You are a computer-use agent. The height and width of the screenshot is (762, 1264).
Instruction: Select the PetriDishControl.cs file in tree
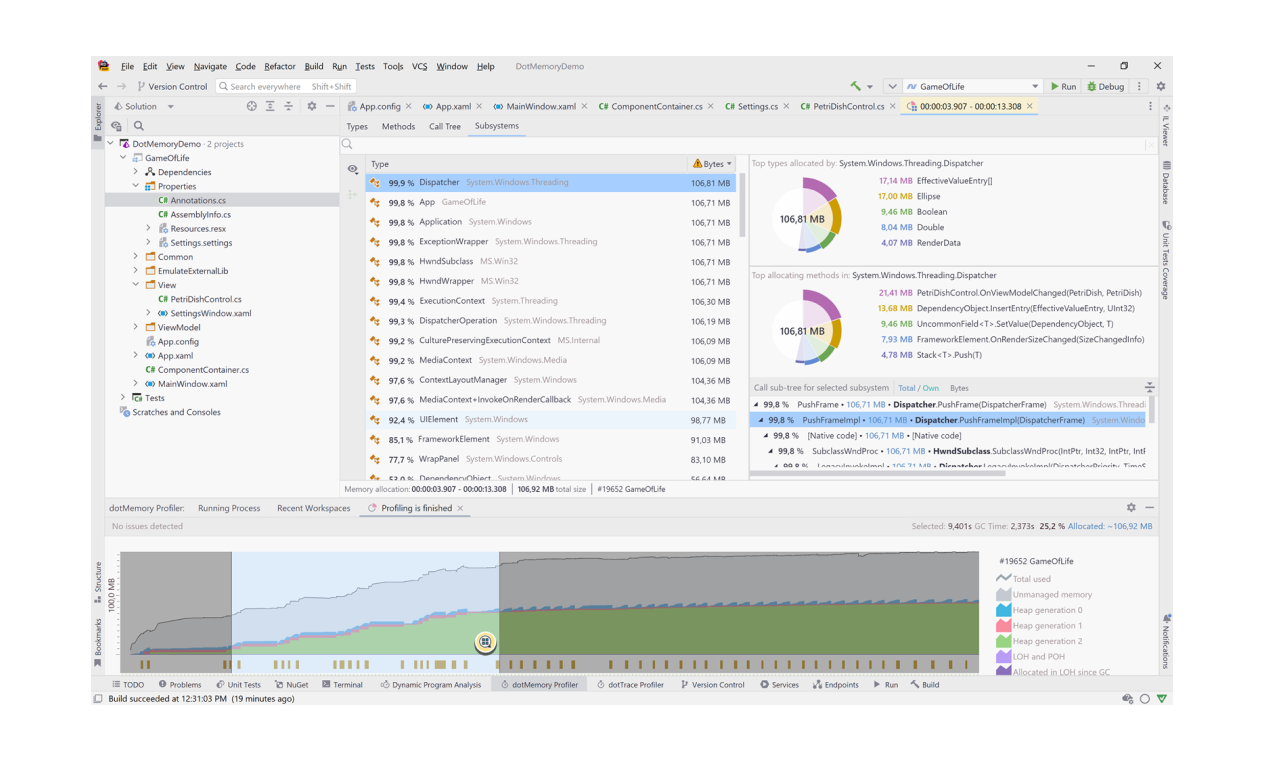tap(206, 299)
